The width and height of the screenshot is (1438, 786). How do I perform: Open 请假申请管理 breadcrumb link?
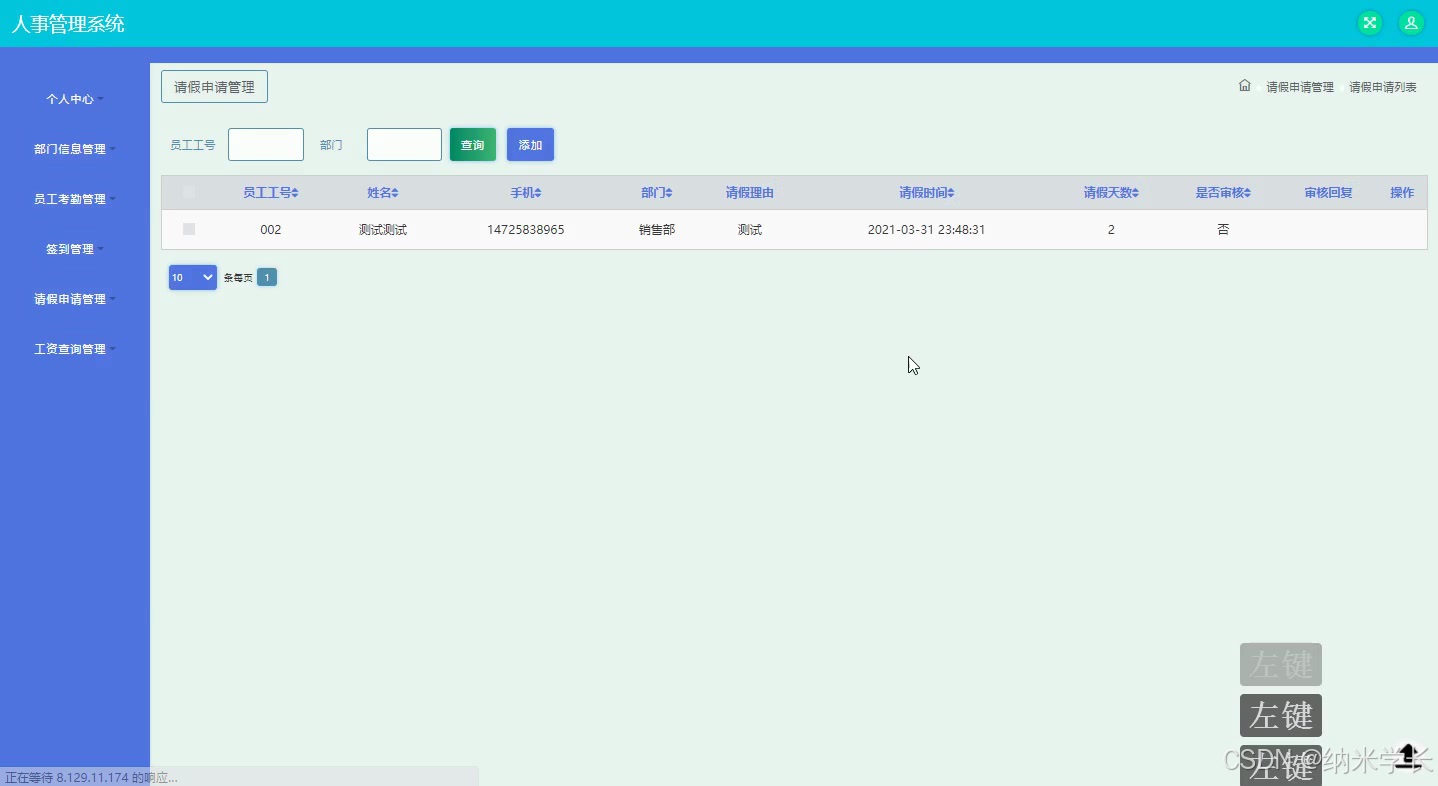pyautogui.click(x=1300, y=87)
